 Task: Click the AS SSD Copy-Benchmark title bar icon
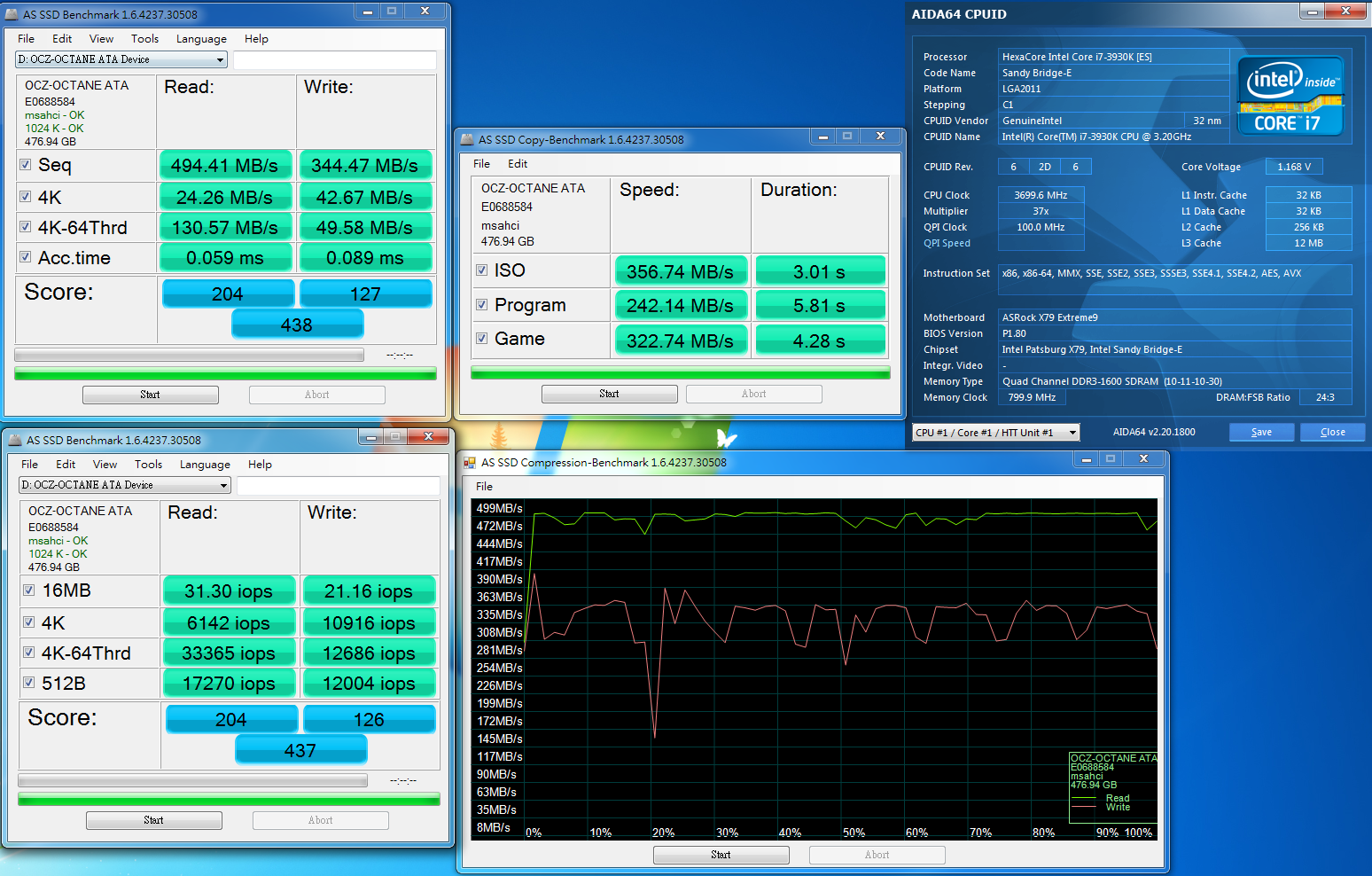coord(467,139)
